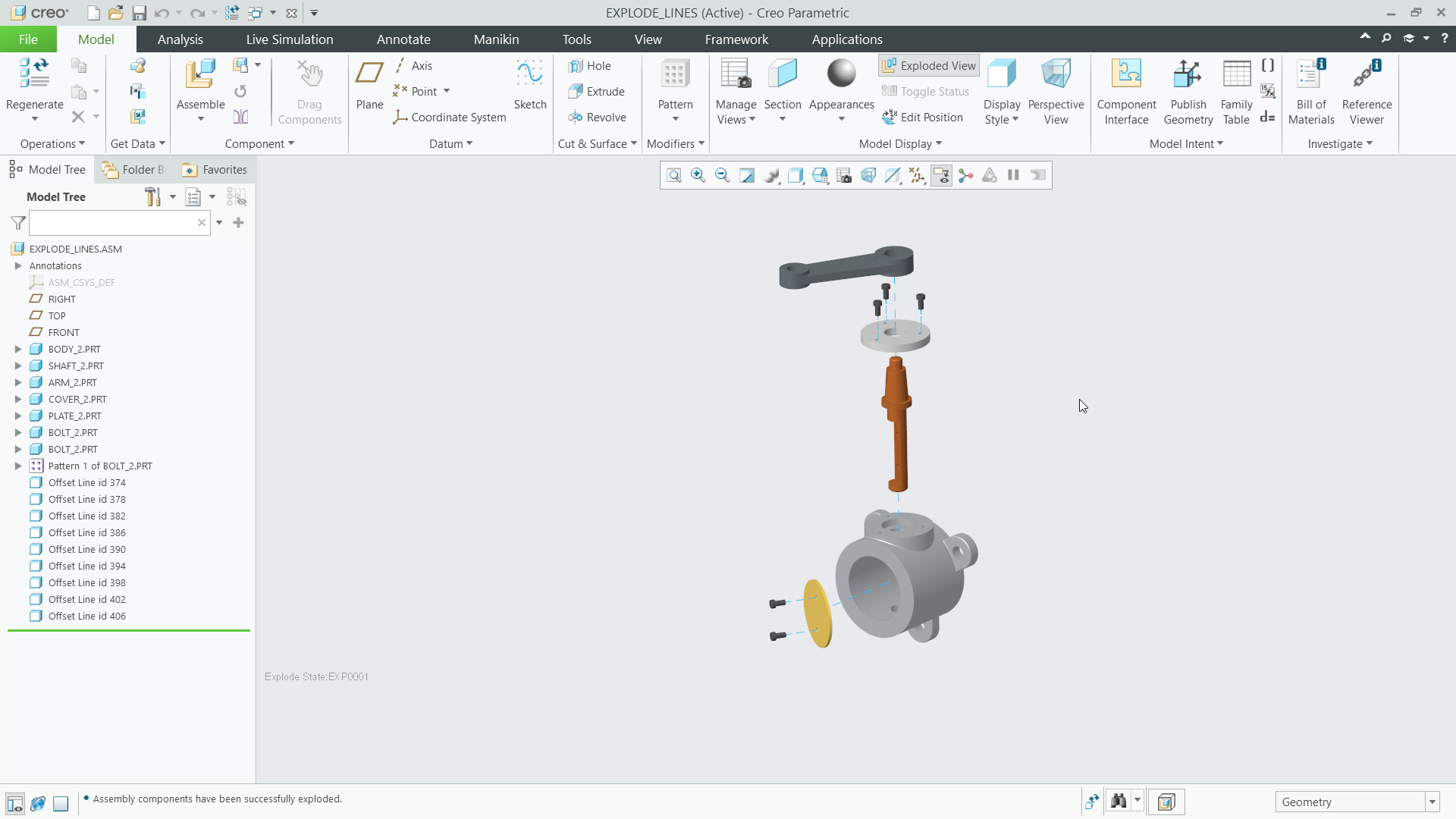1456x819 pixels.
Task: Expand Pattern 1 of BOLT_2.PRT
Action: 18,466
